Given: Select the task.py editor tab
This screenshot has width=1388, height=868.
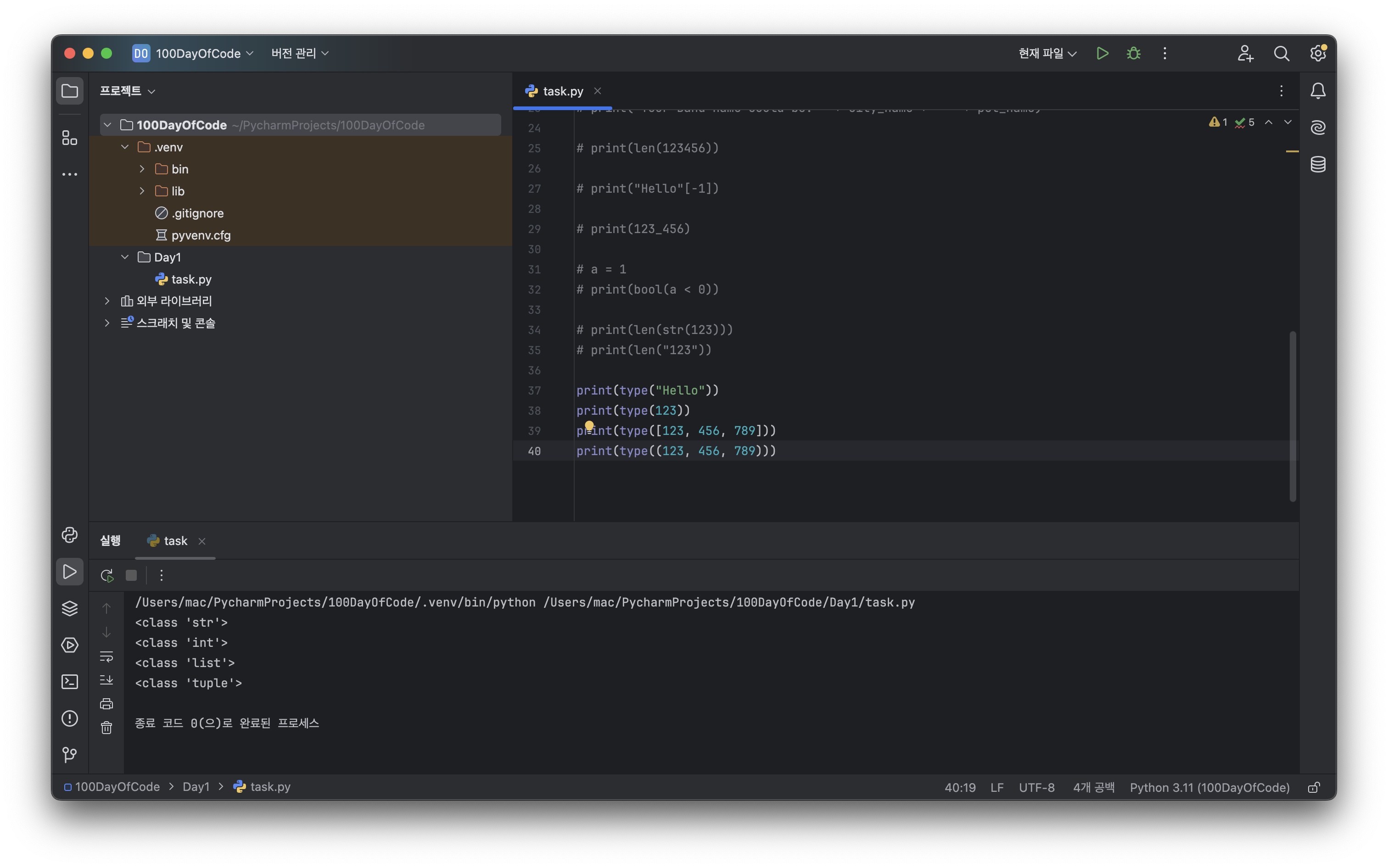Looking at the screenshot, I should (562, 91).
